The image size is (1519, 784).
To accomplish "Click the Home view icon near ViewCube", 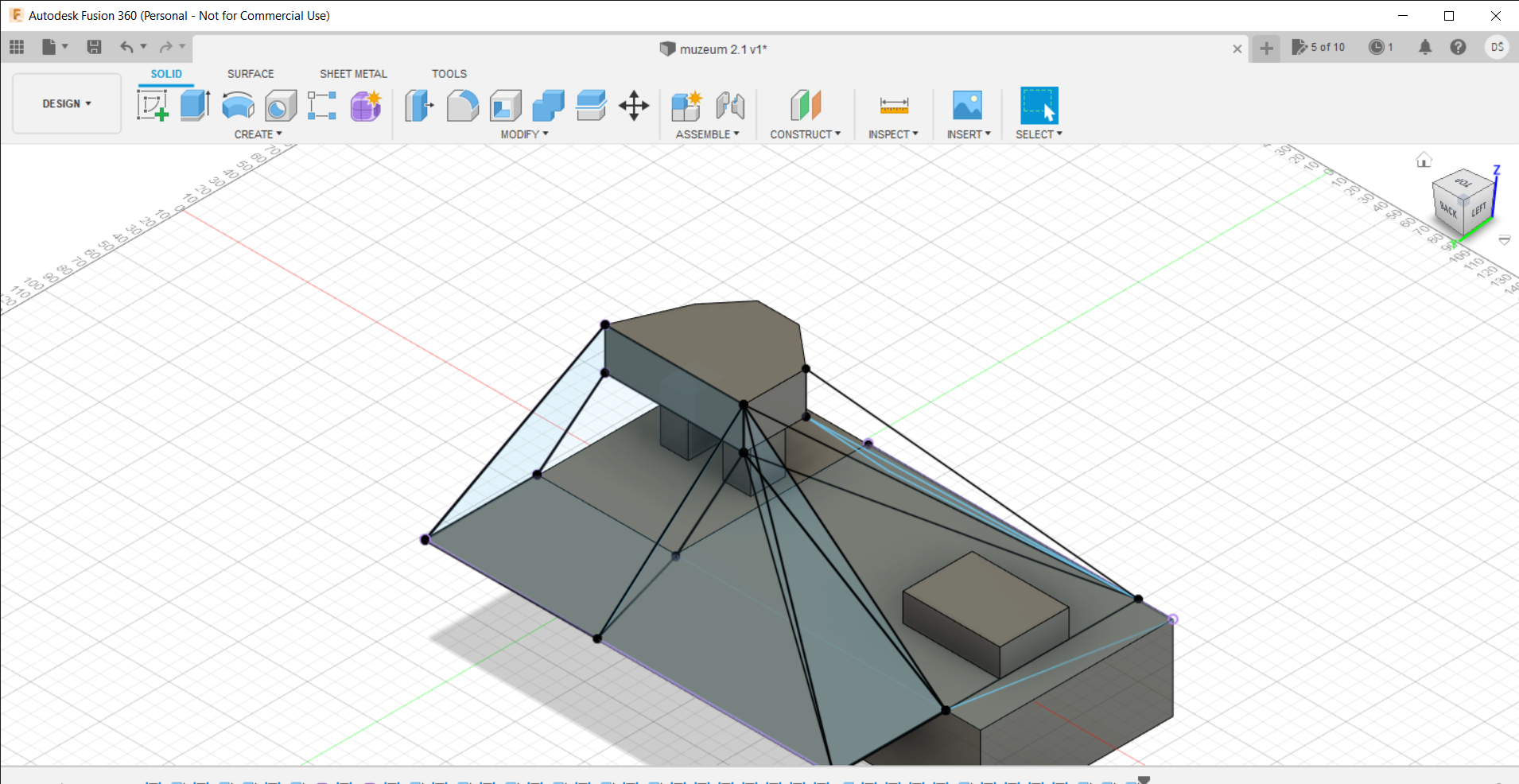I will point(1424,161).
